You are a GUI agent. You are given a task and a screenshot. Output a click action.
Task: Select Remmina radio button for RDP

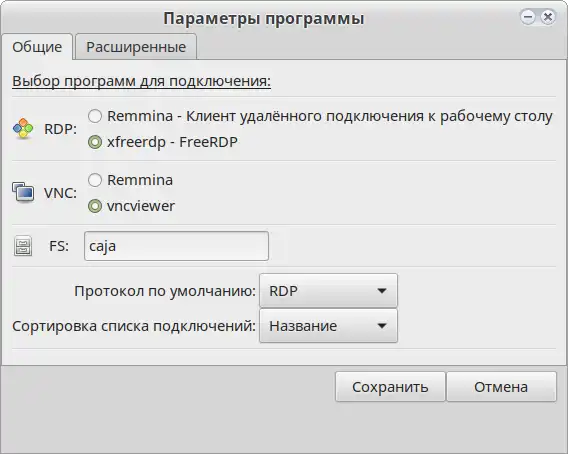coord(95,116)
